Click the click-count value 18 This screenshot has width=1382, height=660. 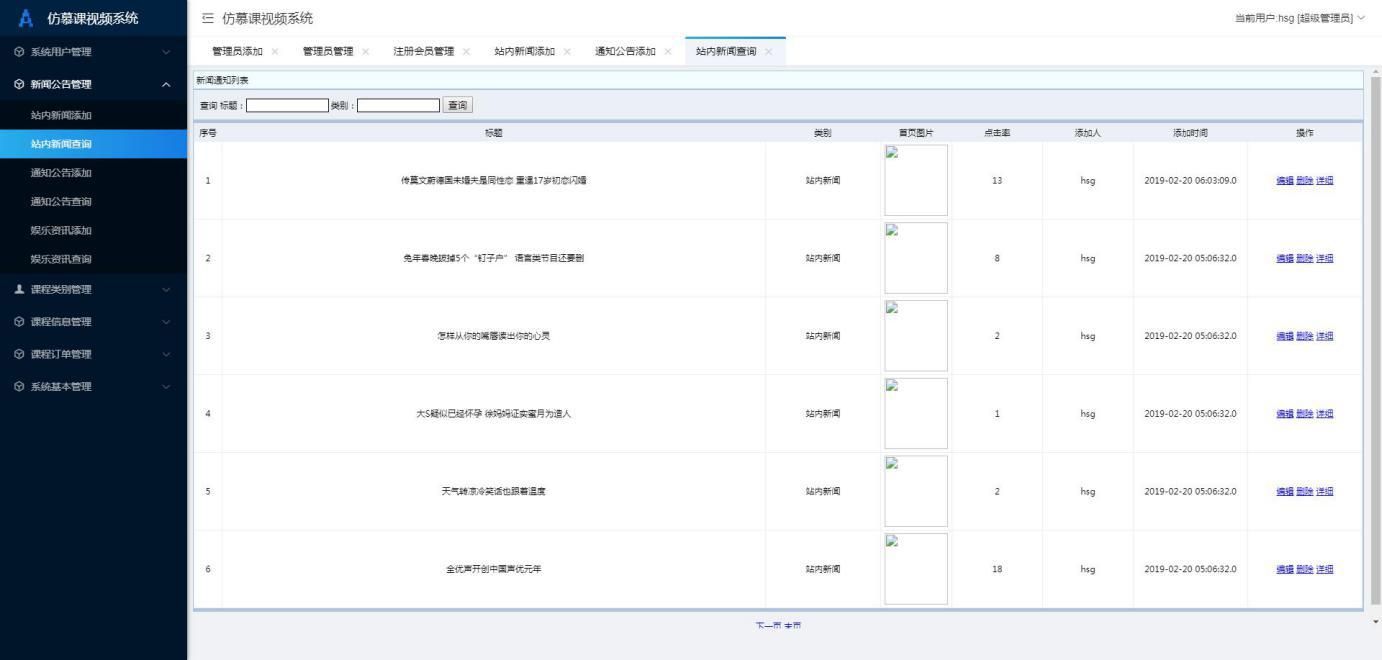tap(997, 569)
